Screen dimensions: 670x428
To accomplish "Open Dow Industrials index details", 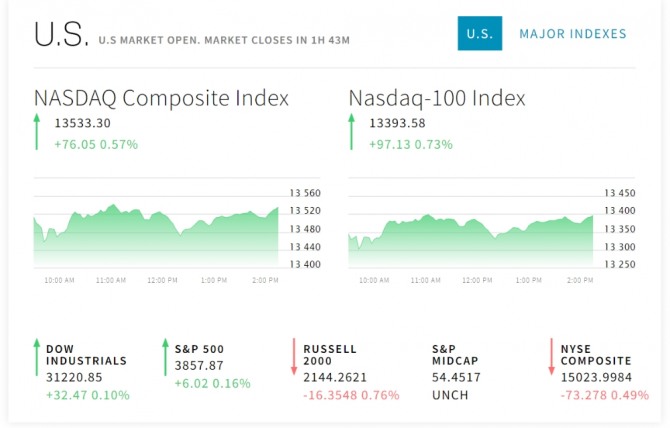I will click(86, 355).
